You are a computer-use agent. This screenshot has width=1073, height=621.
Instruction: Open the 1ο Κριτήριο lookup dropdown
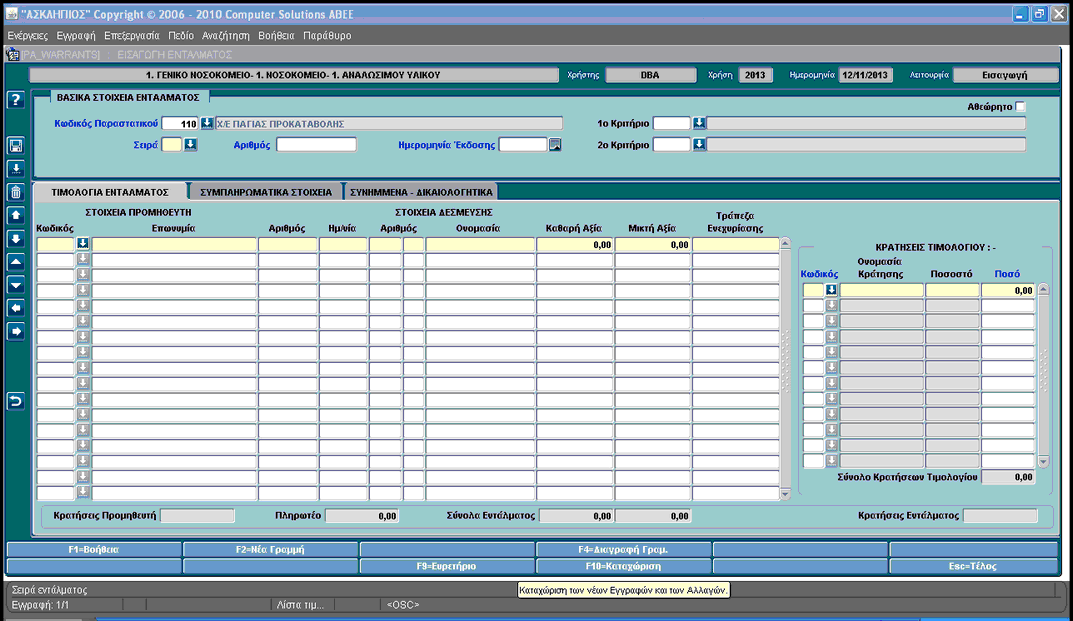[x=699, y=123]
